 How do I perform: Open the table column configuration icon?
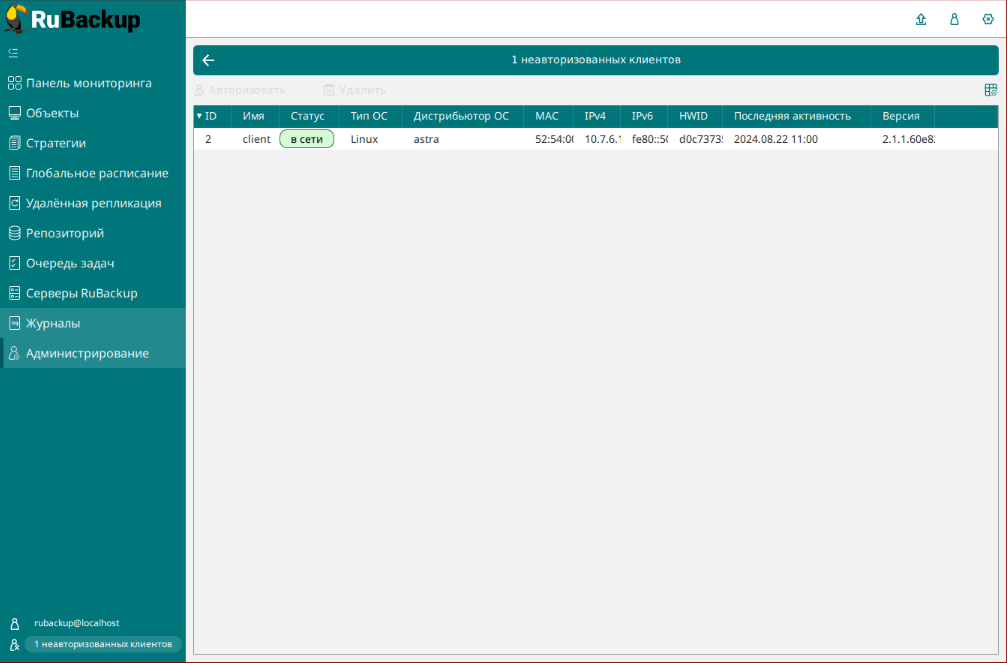990,90
